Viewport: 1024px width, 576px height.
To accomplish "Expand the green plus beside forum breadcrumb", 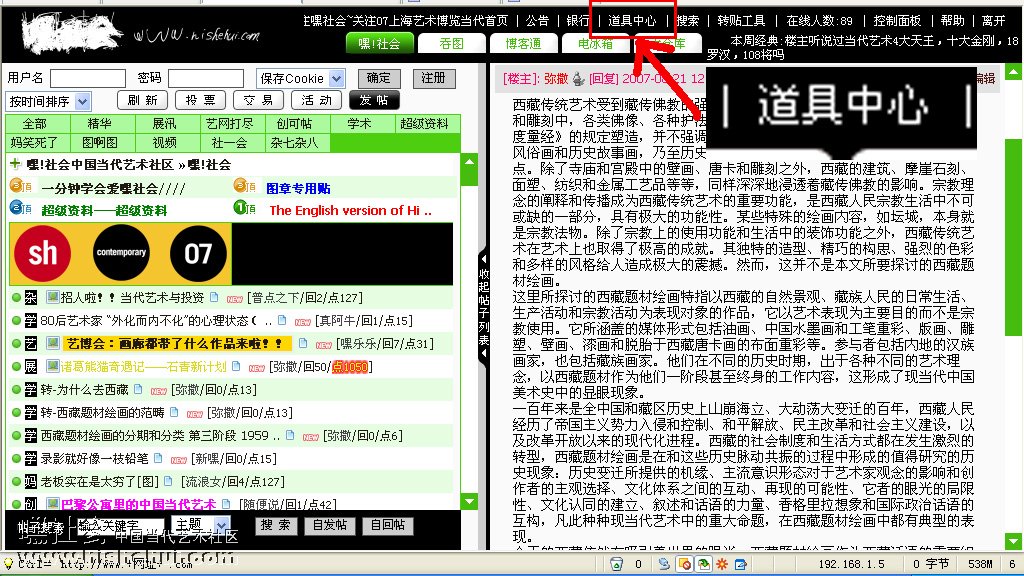I will 14,164.
